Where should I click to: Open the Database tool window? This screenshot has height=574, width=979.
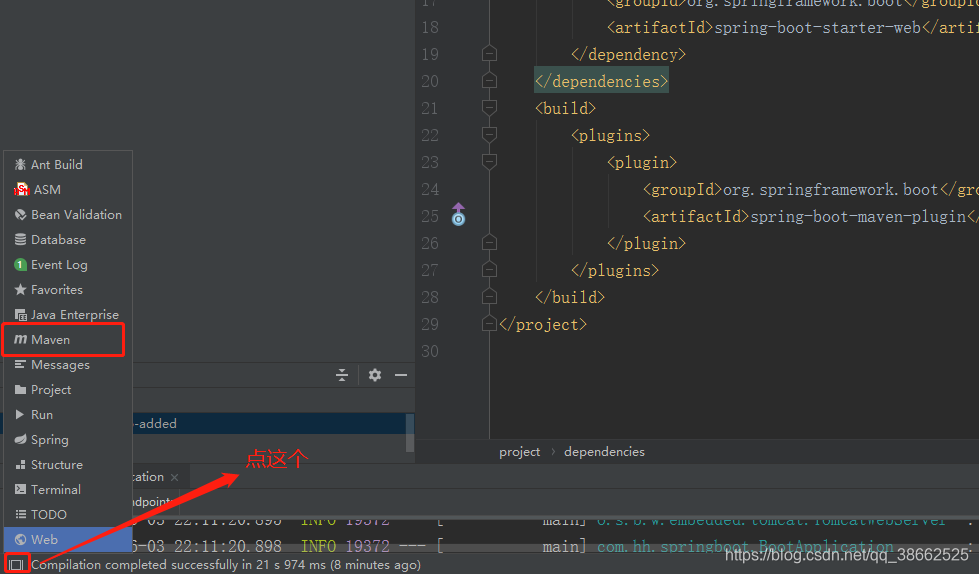(67, 239)
